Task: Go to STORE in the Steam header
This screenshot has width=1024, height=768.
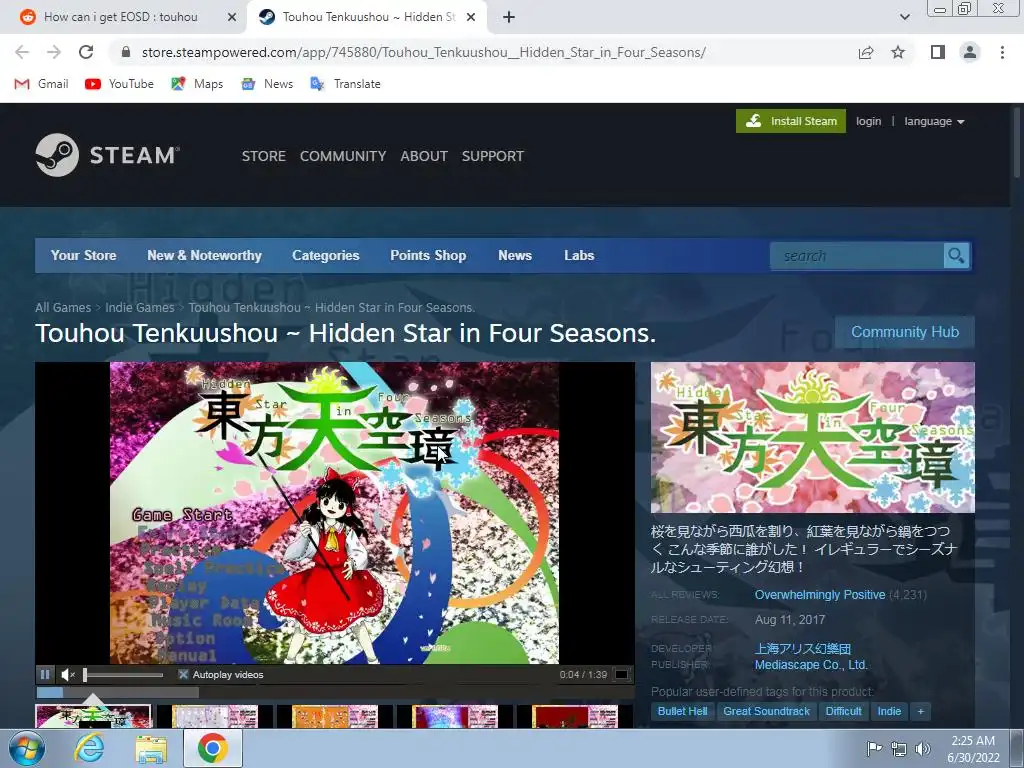Action: 264,156
